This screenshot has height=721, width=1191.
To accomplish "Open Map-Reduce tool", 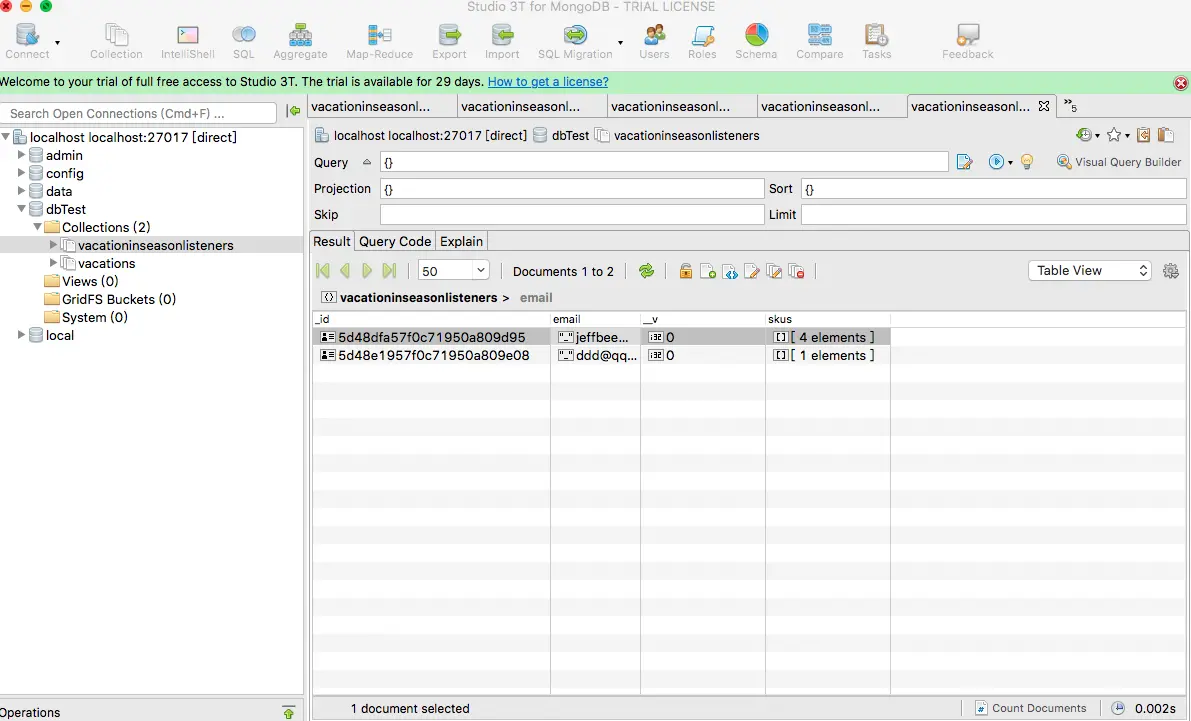I will click(379, 41).
